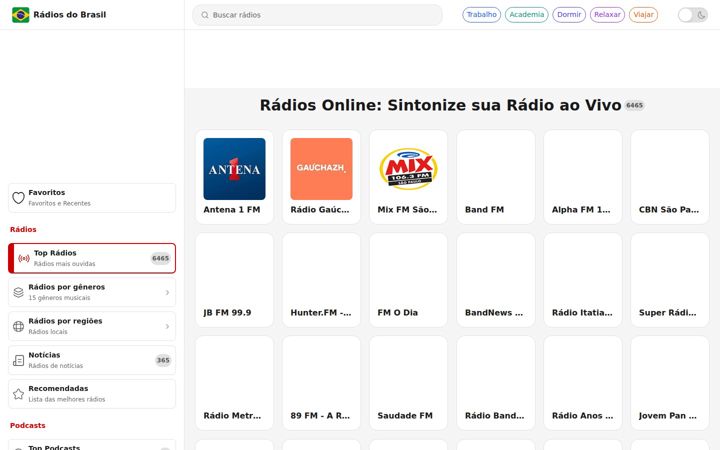Click the broadcast icon beside Top Rádios
The height and width of the screenshot is (450, 720).
(x=24, y=259)
